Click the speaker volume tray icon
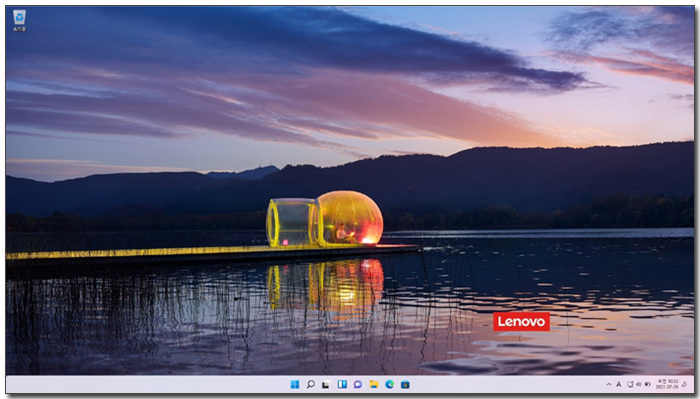 pyautogui.click(x=638, y=384)
